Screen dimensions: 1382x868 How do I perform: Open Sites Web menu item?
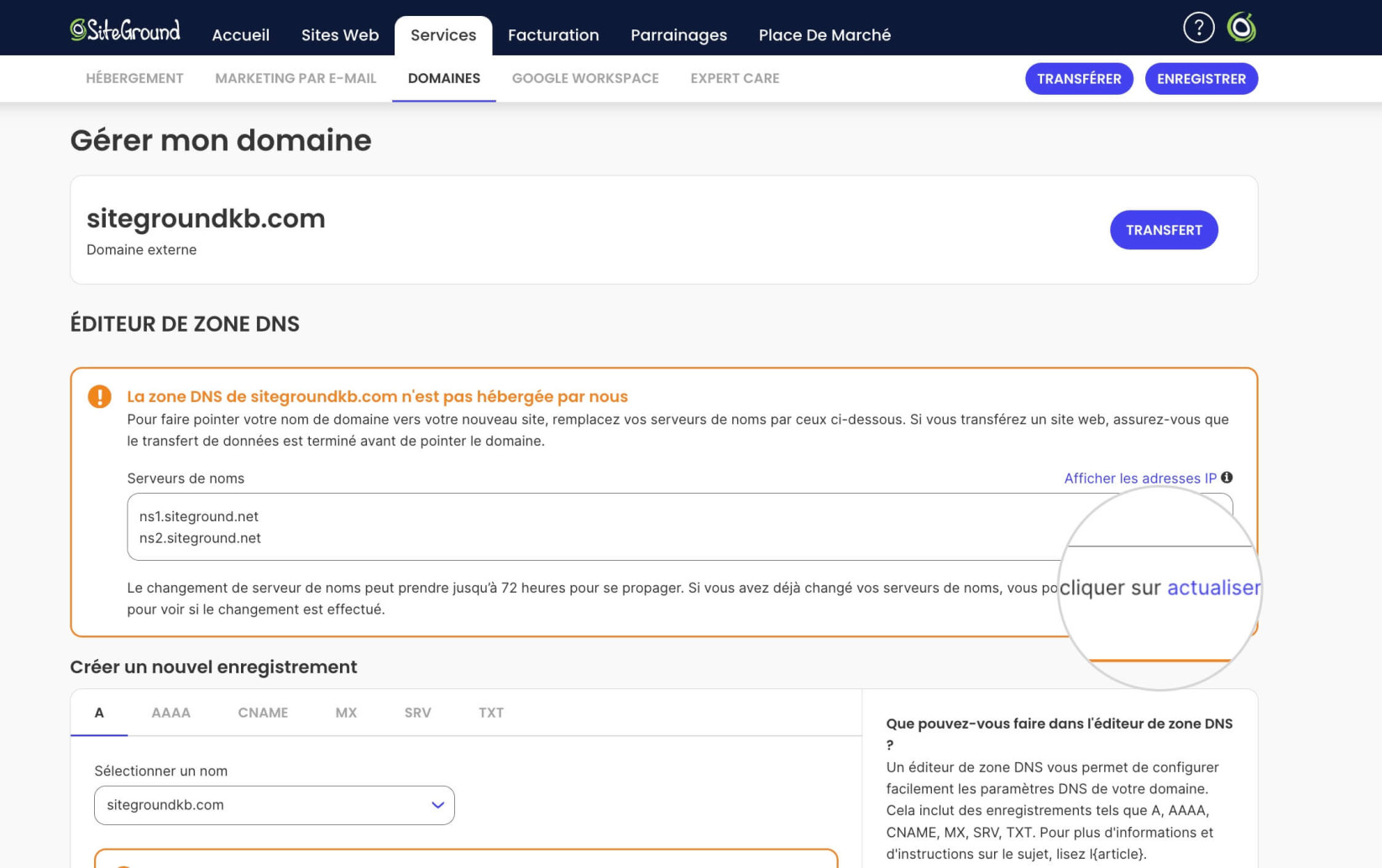[340, 35]
